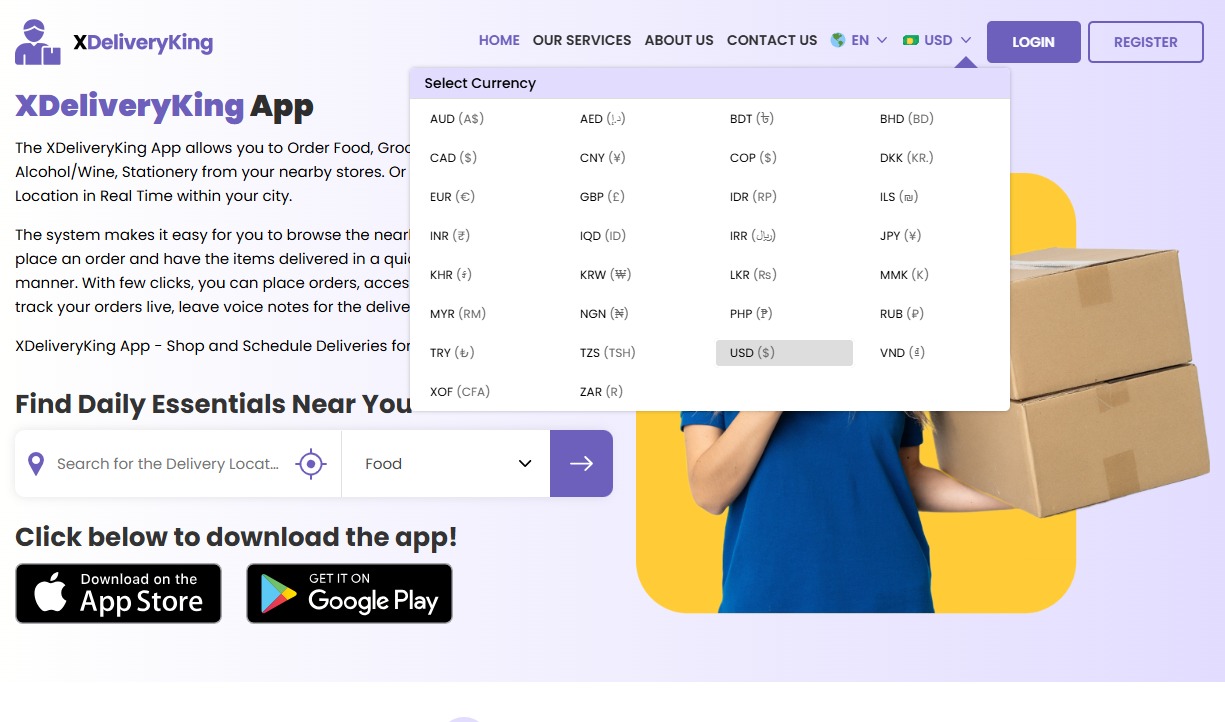Open the Google Play download badge
This screenshot has width=1225, height=722.
click(349, 593)
